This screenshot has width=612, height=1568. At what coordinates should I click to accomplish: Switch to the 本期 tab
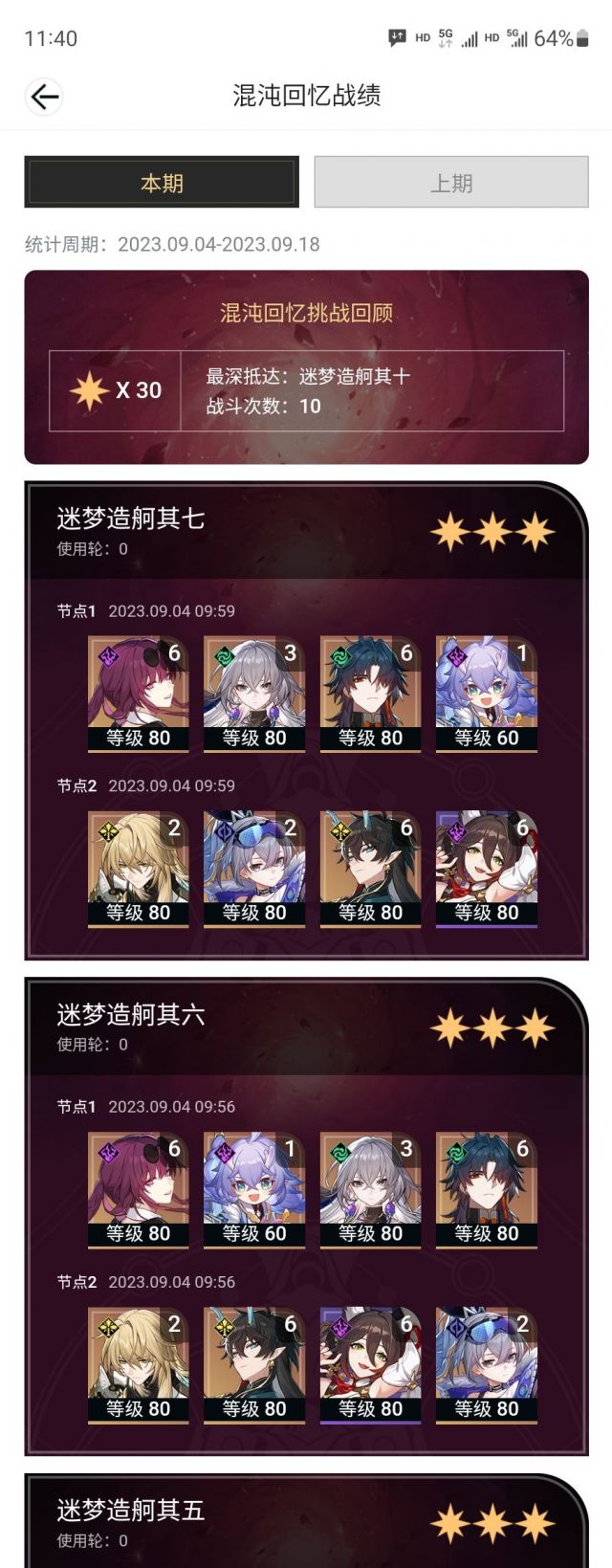[162, 182]
